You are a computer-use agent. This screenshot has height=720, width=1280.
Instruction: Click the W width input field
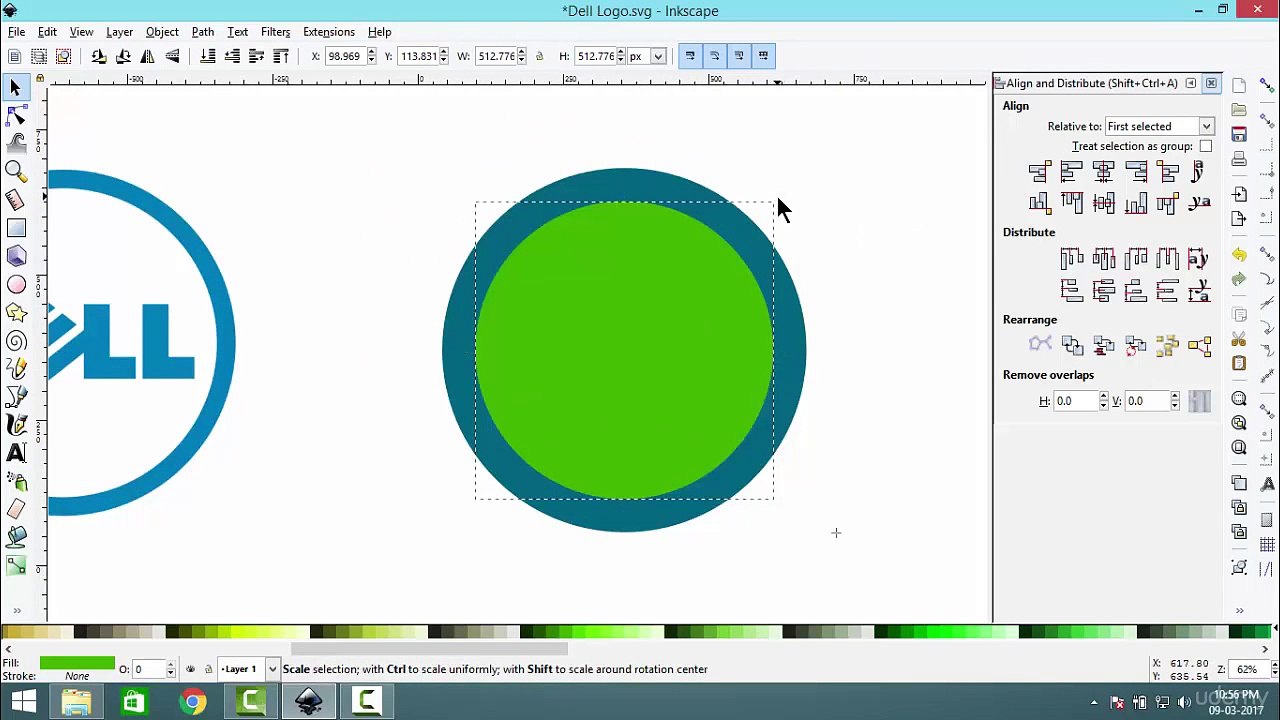pyautogui.click(x=496, y=56)
